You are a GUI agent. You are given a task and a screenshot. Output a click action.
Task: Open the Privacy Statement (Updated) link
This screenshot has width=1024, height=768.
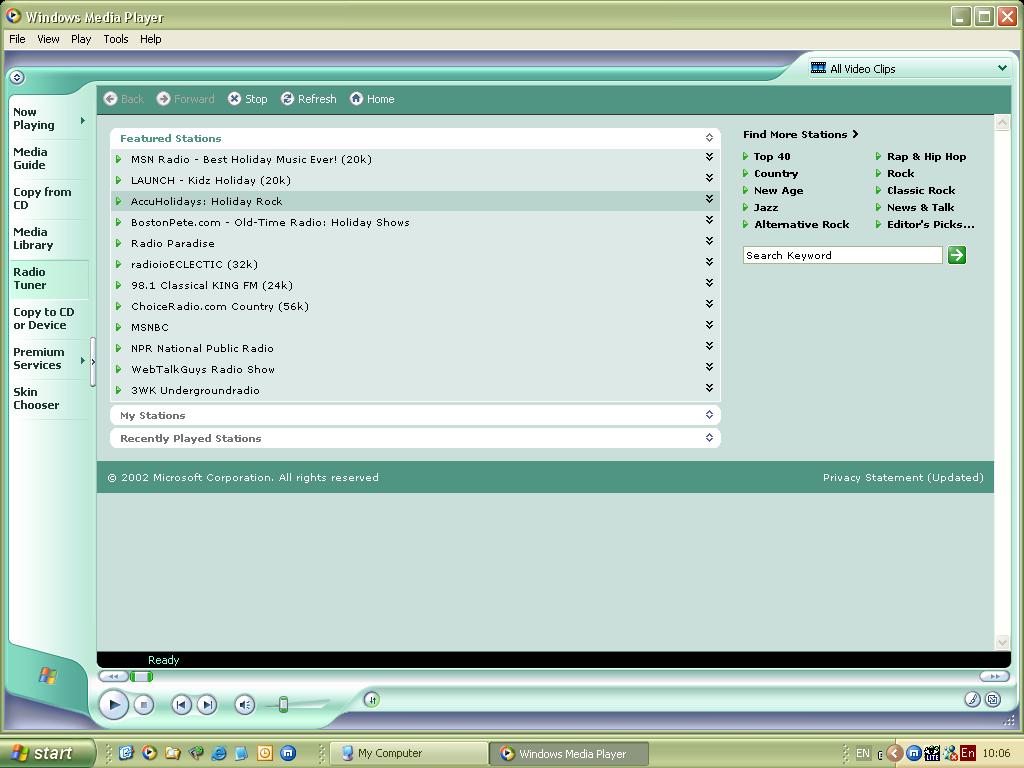coord(903,477)
